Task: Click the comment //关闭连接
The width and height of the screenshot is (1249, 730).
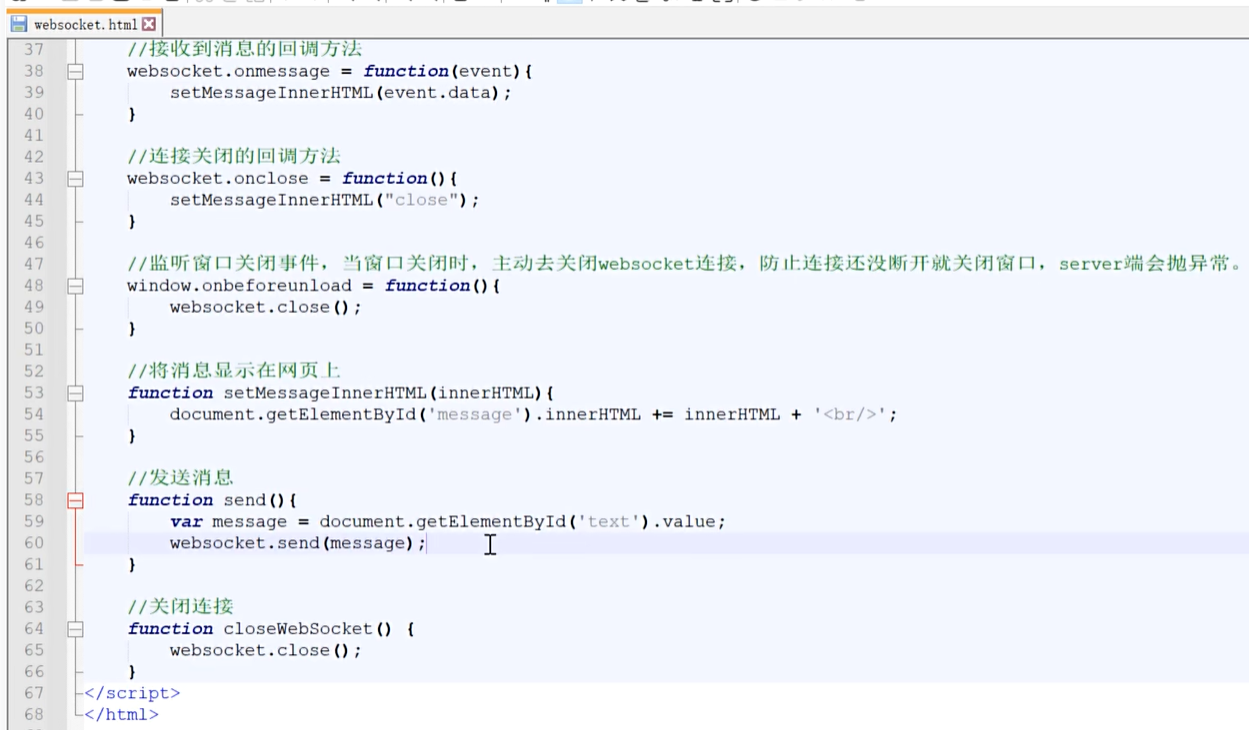Action: (180, 607)
